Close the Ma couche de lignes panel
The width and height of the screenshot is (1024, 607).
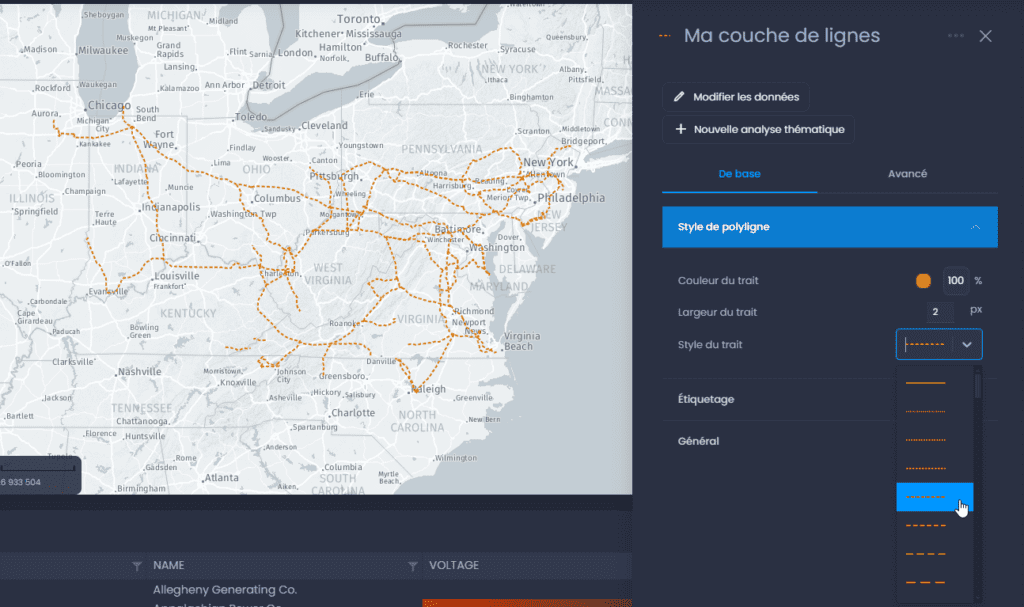(x=985, y=36)
